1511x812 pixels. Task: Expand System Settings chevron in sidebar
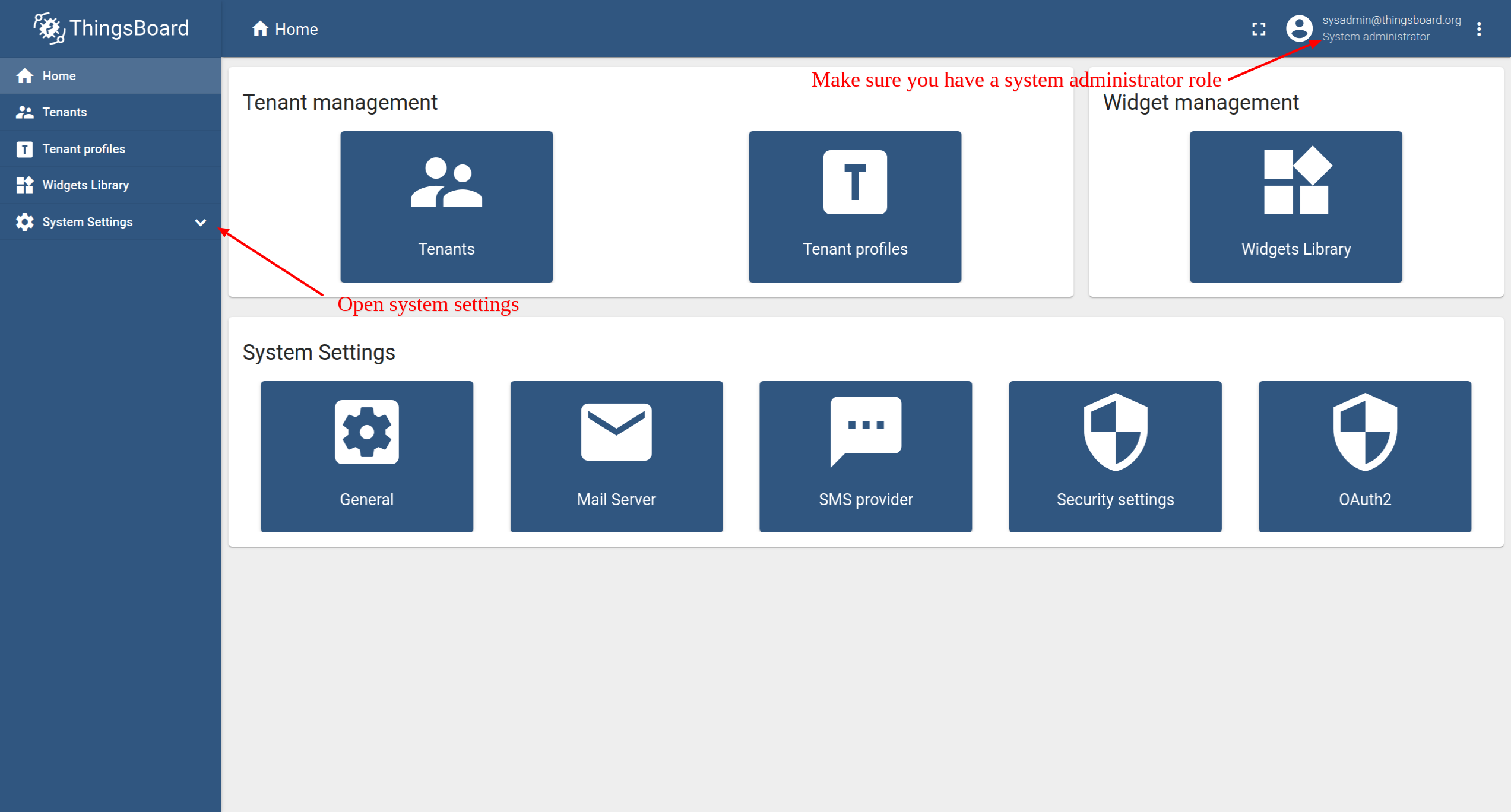coord(201,223)
